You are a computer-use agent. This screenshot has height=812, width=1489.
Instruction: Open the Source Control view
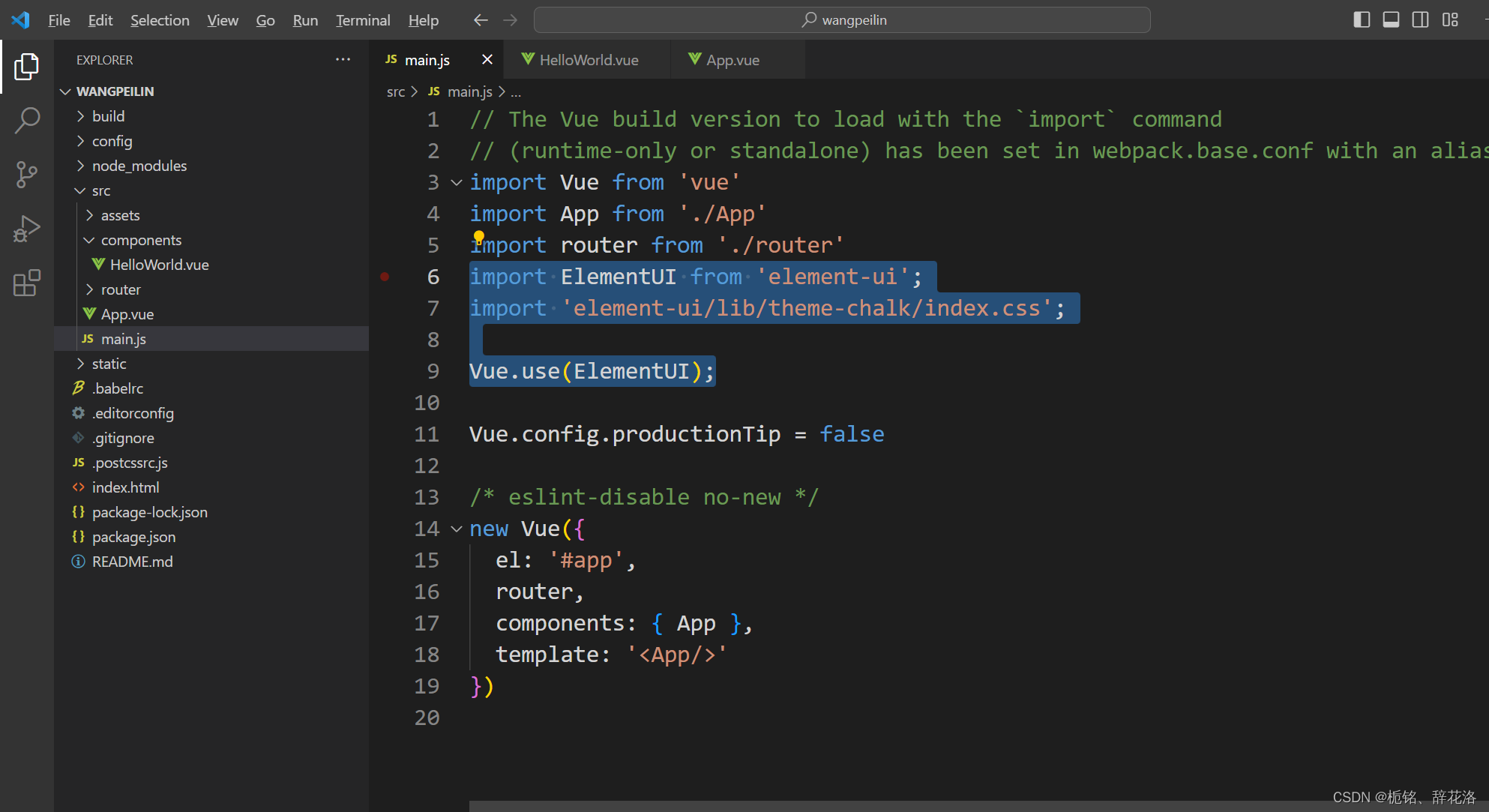click(27, 174)
